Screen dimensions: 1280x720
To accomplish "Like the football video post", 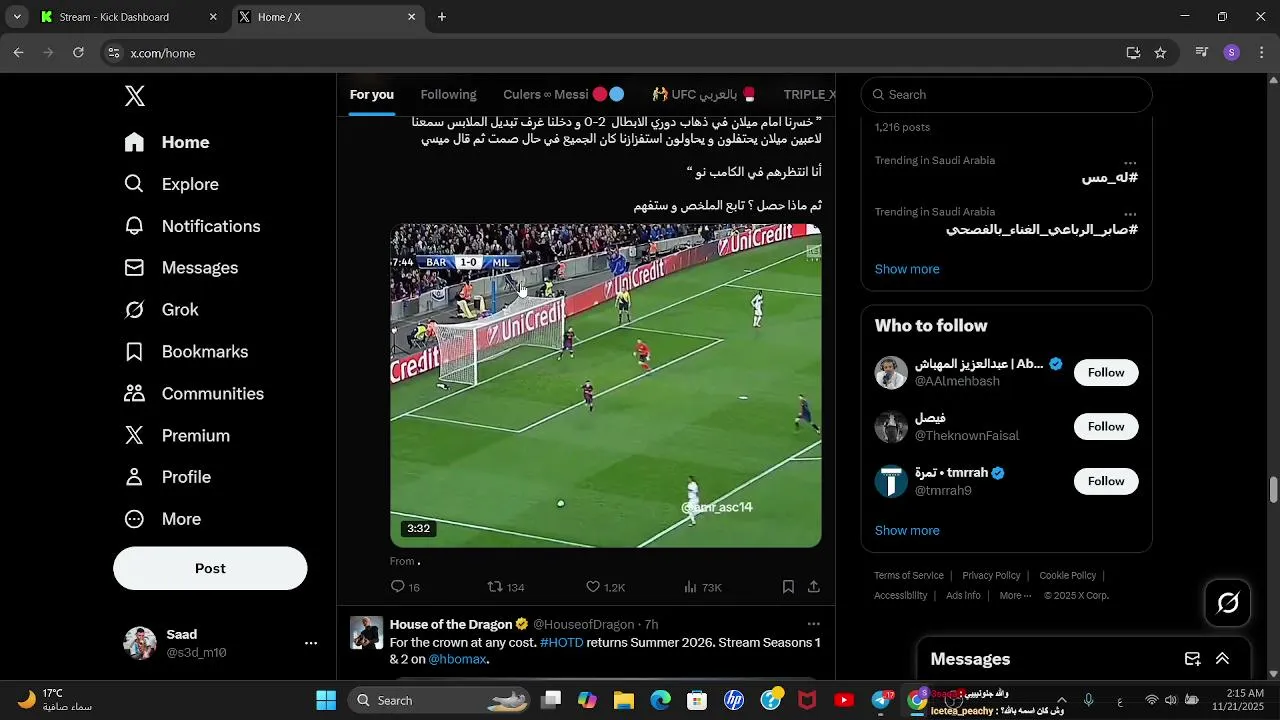I will point(605,587).
